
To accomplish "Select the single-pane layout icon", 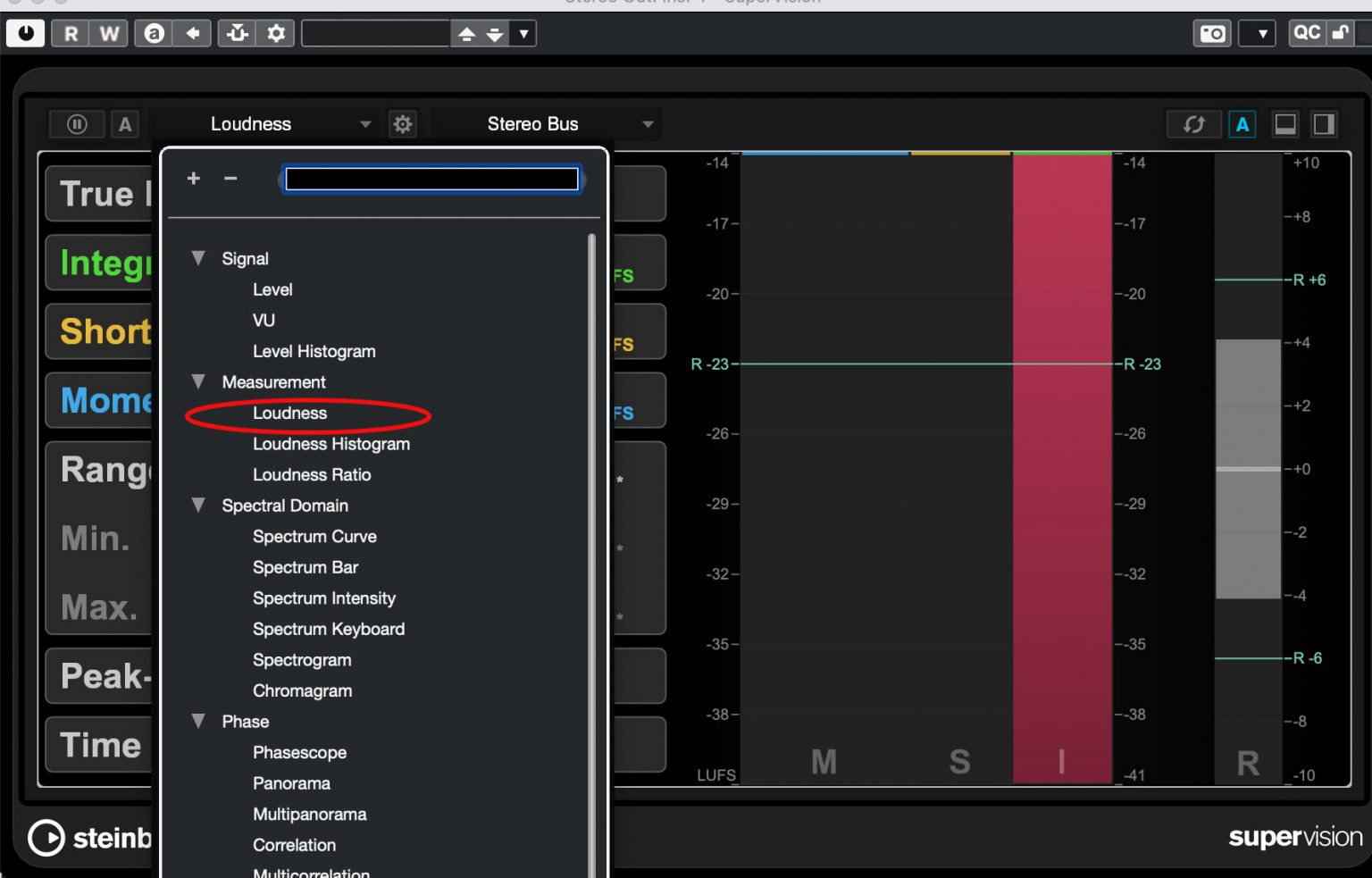I will click(x=1285, y=124).
